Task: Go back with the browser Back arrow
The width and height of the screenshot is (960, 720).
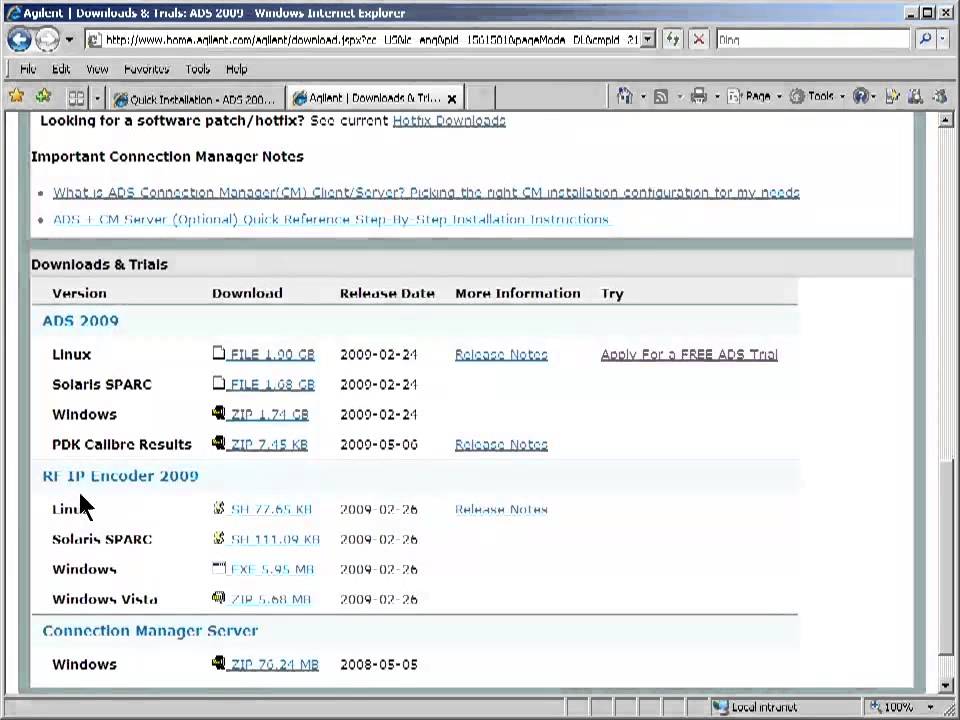Action: click(20, 40)
